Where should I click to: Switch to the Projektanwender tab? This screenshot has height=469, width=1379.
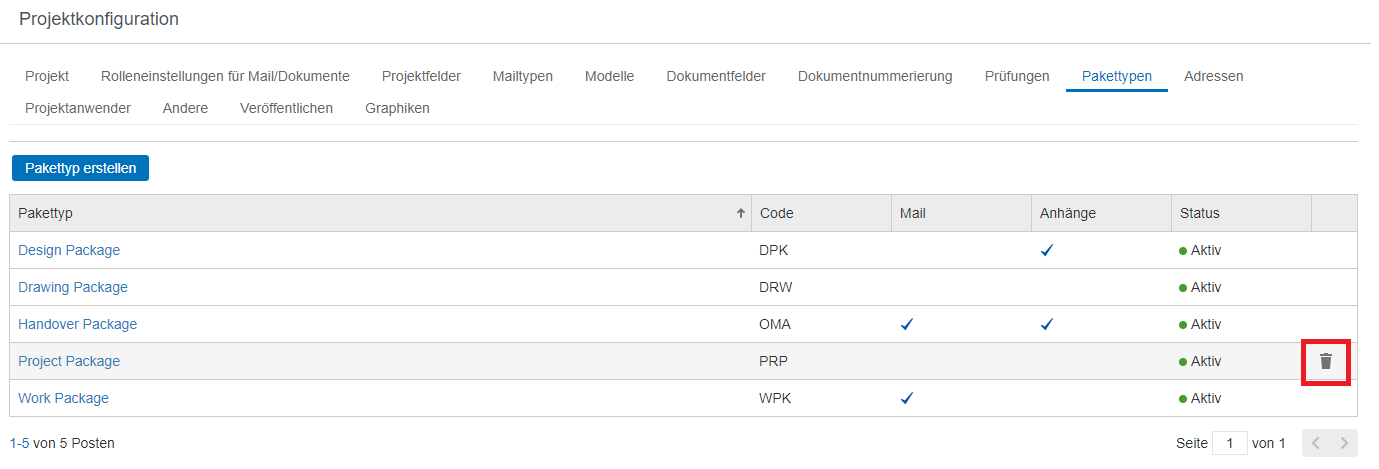coord(78,108)
